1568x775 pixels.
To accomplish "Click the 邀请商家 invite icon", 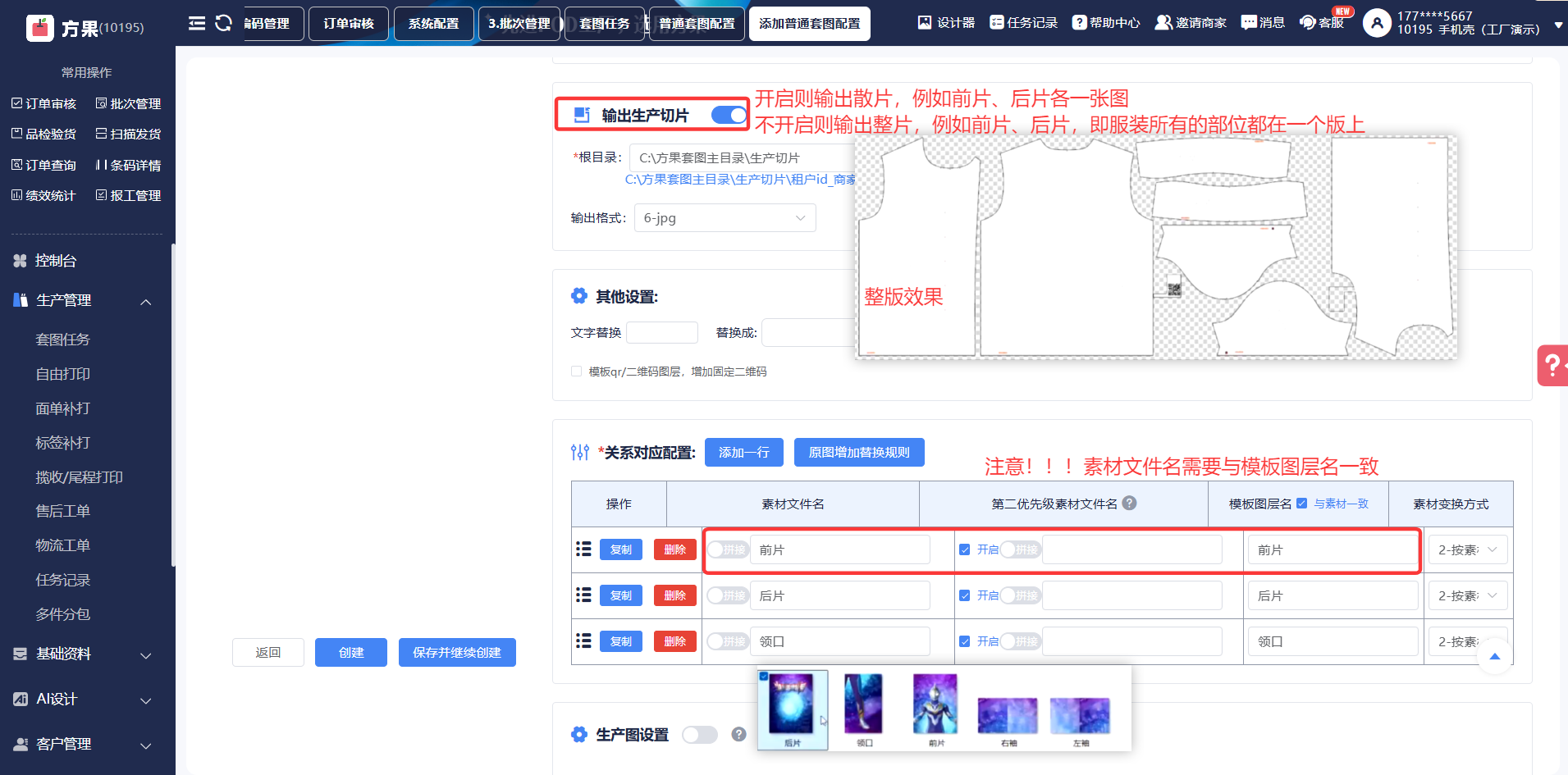I will point(1163,23).
